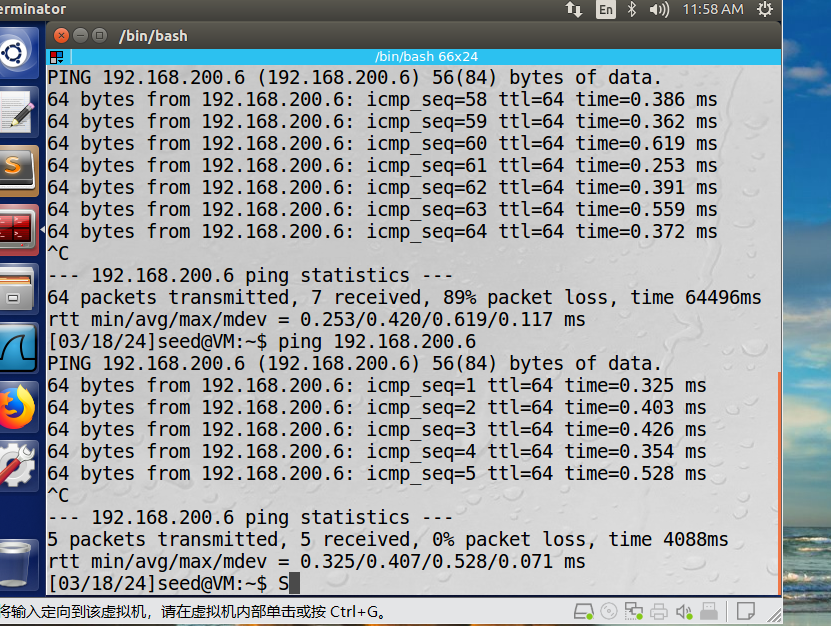Open the Bluetooth indicator menu
Viewport: 831px width, 626px height.
[632, 10]
